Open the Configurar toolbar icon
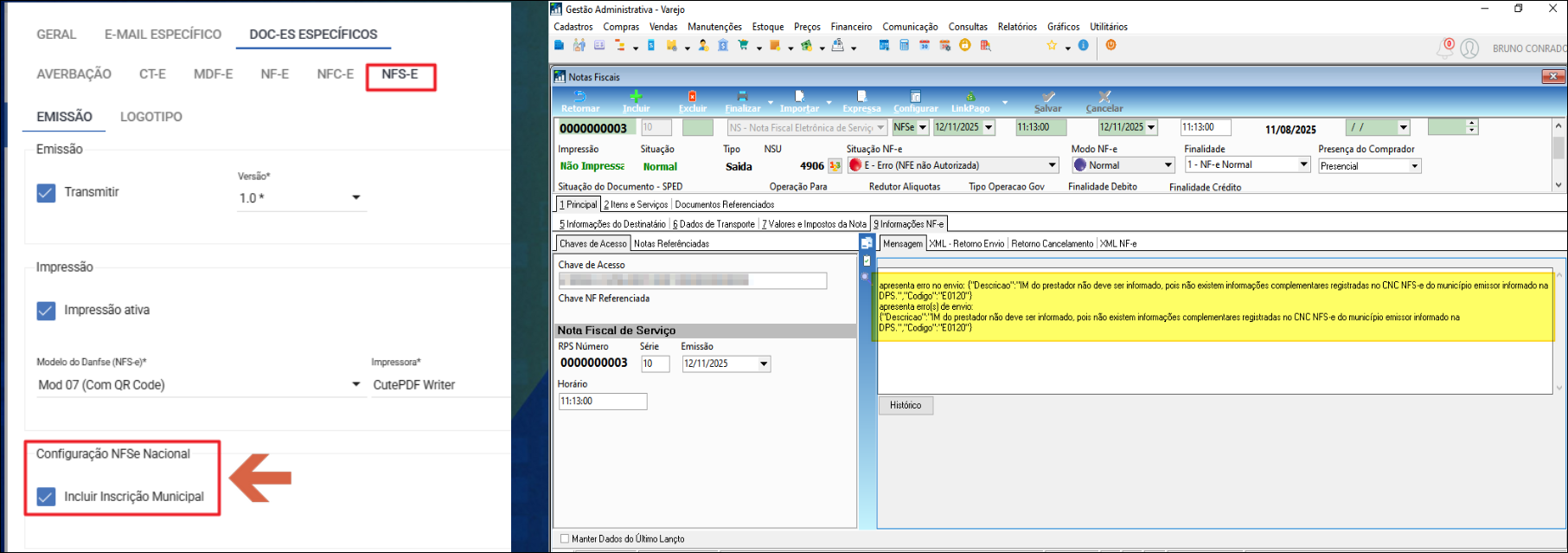 tap(915, 97)
